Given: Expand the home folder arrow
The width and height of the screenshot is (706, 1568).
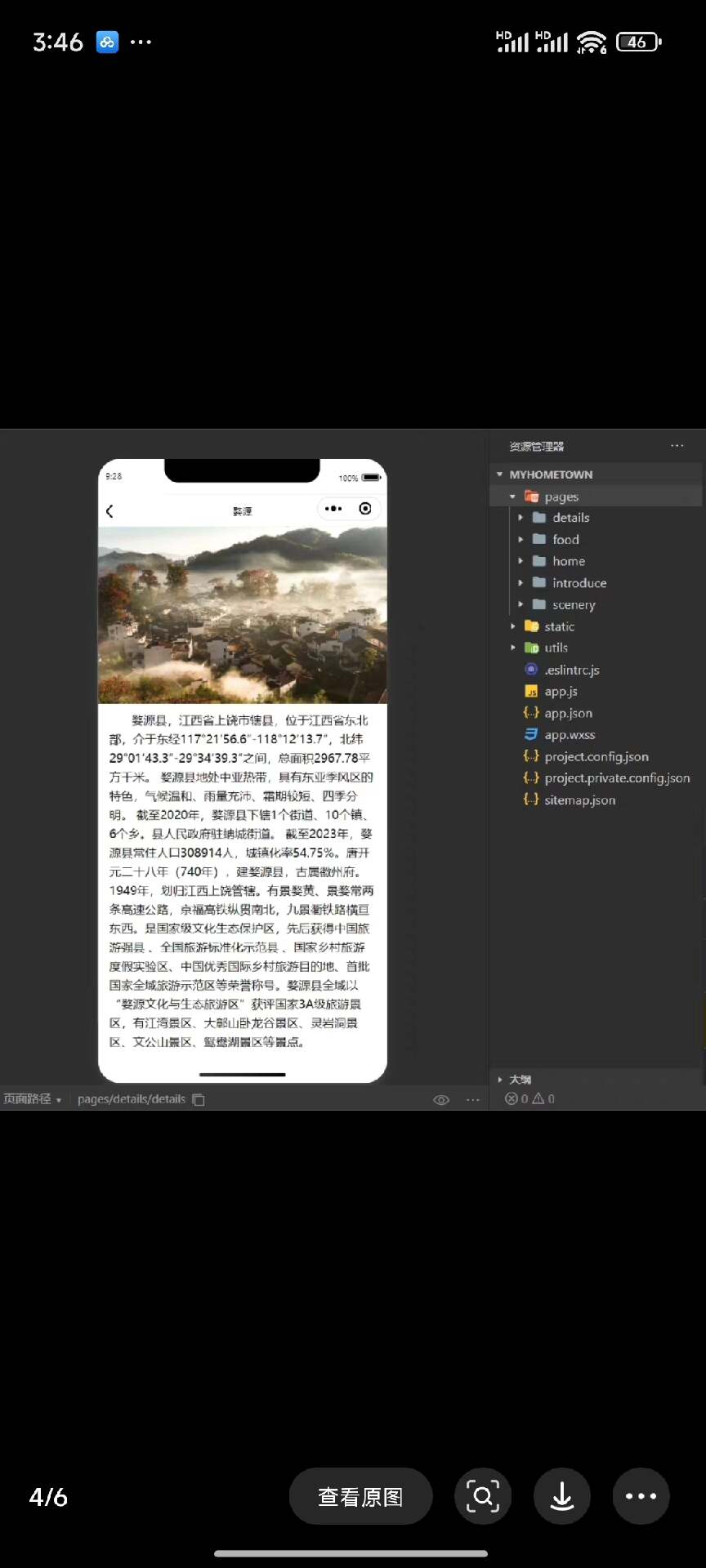Looking at the screenshot, I should (x=521, y=561).
